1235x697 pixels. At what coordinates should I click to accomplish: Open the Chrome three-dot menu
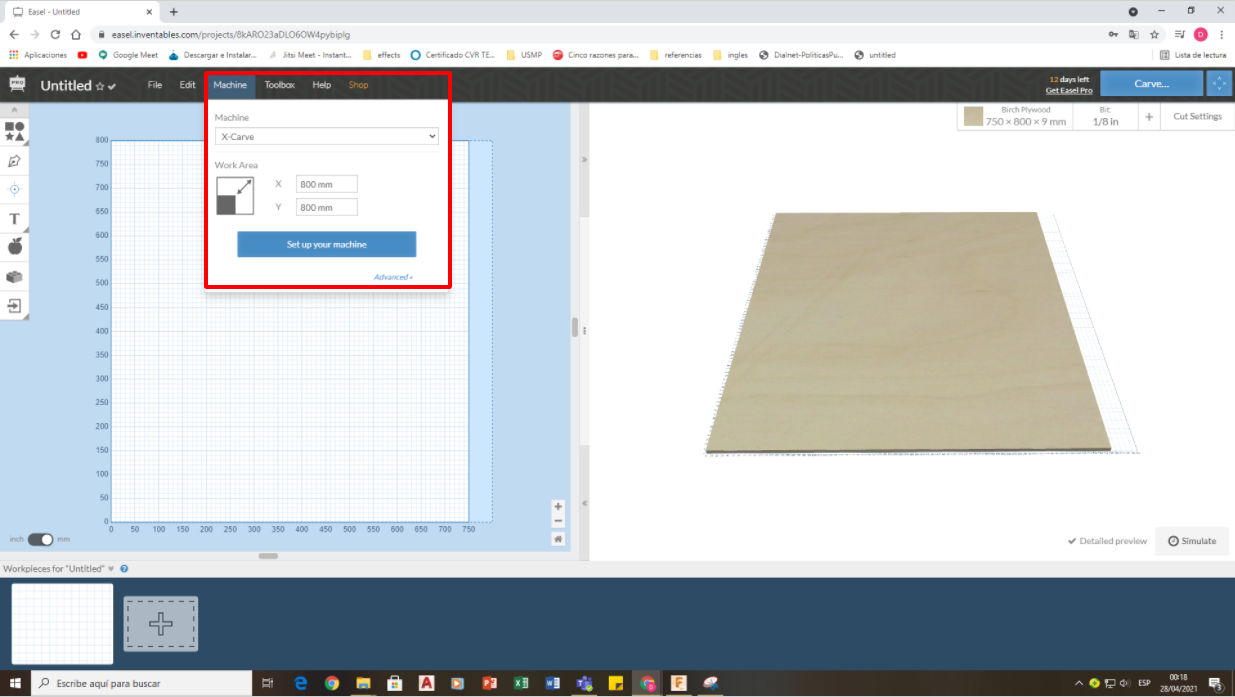coord(1221,34)
